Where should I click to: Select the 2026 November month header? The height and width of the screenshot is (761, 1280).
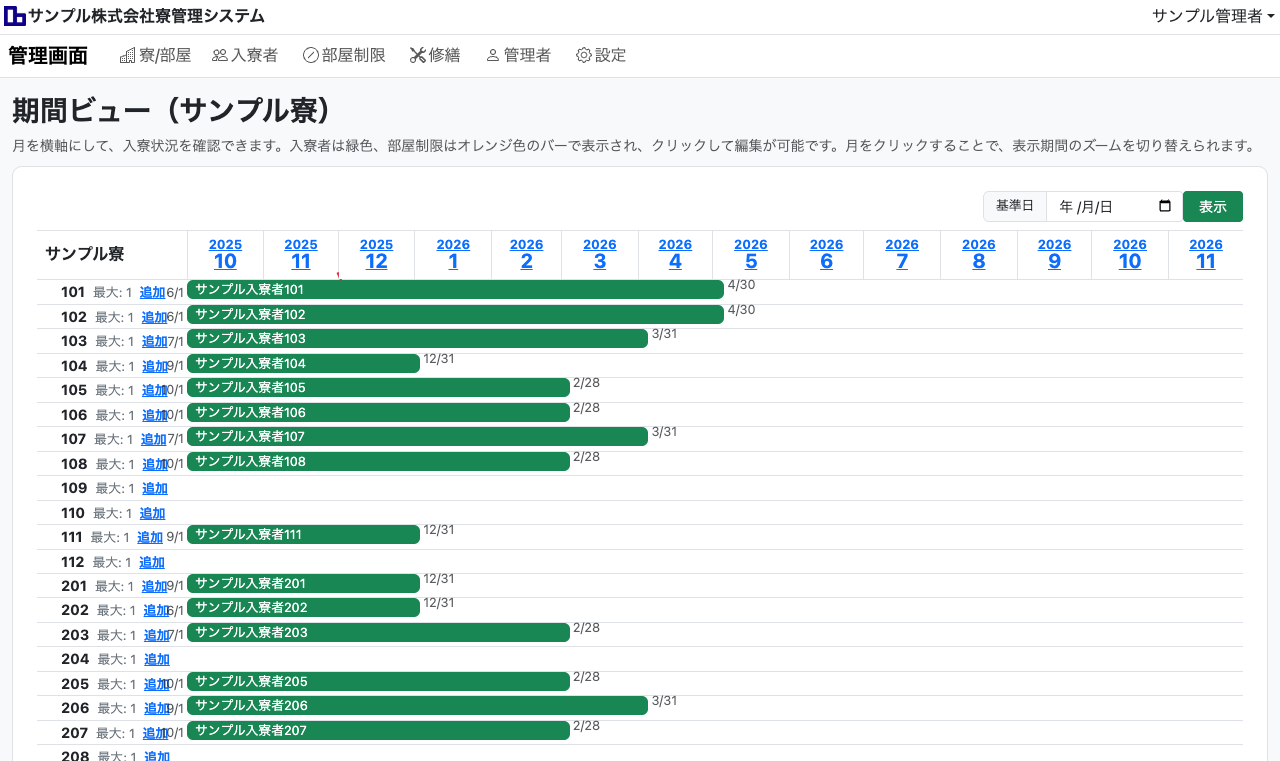click(x=1205, y=254)
